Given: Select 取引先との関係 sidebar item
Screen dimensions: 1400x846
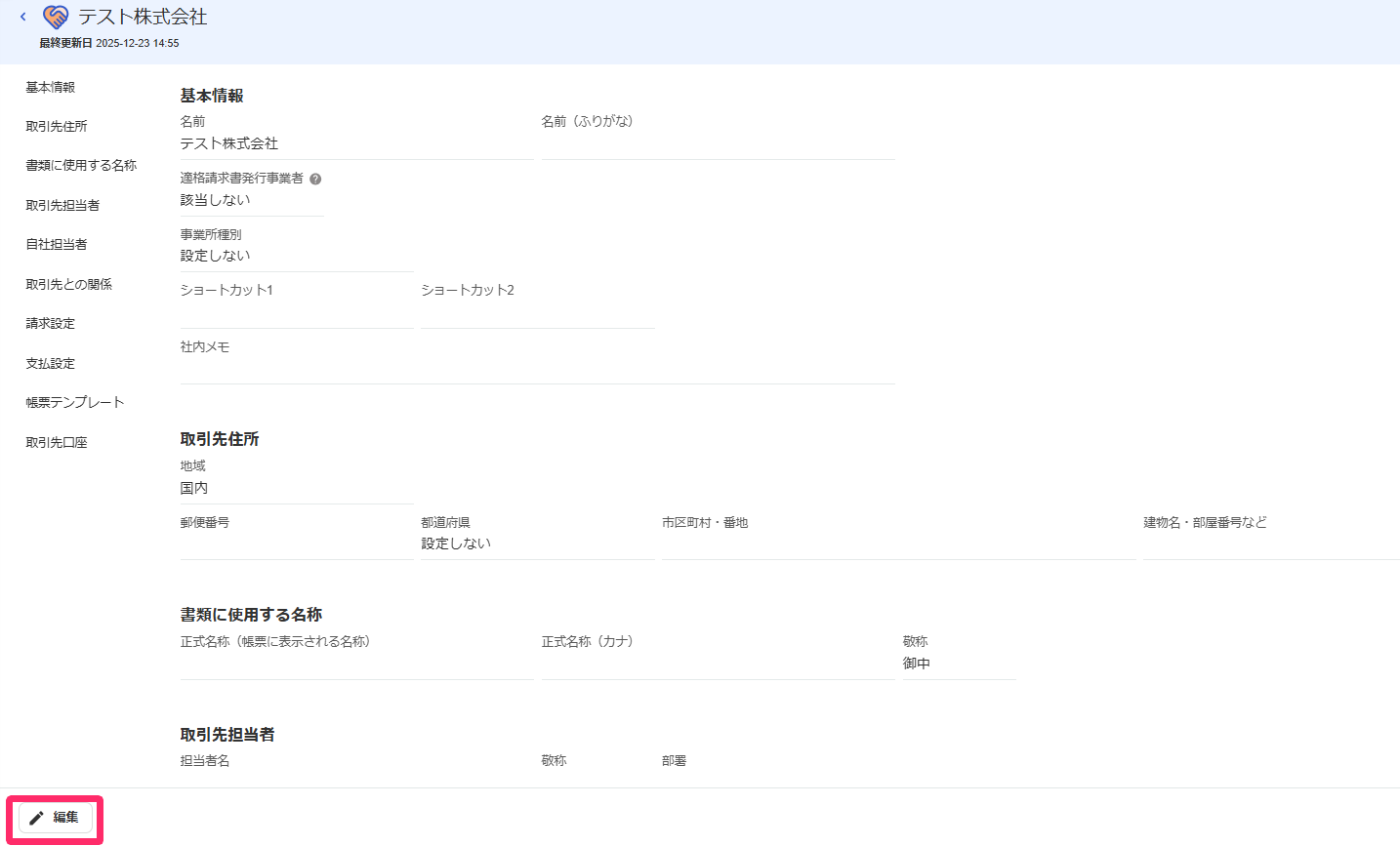Looking at the screenshot, I should pyautogui.click(x=68, y=285).
